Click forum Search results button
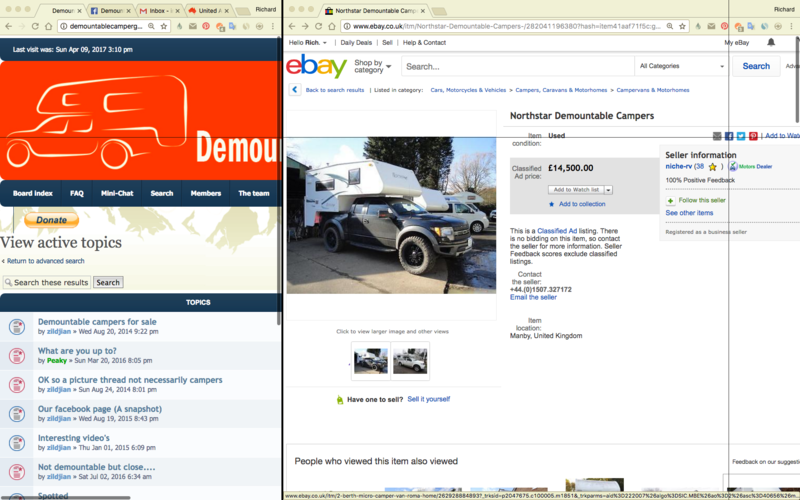This screenshot has width=800, height=500. [108, 282]
